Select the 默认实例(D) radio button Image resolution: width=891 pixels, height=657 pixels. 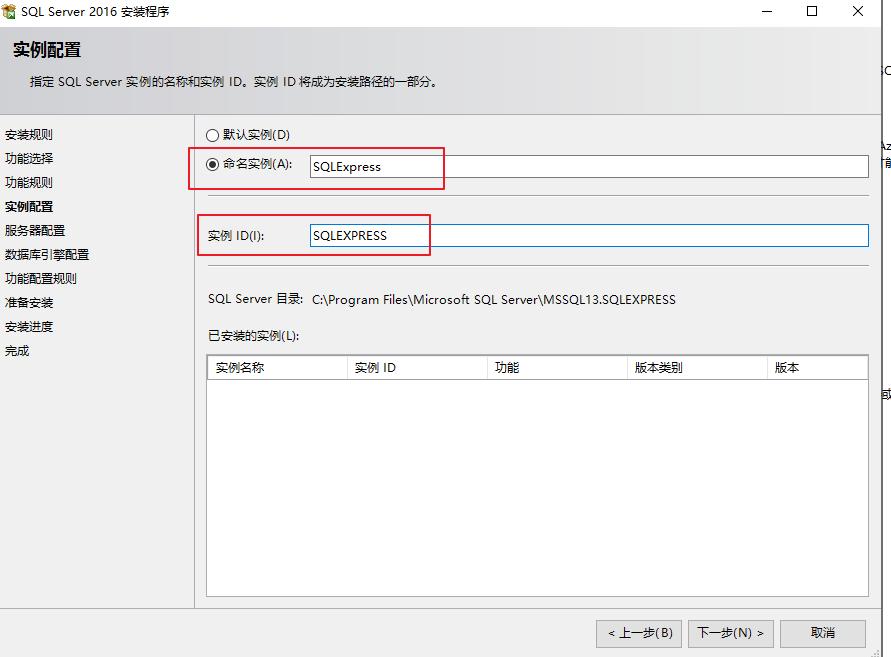(x=211, y=135)
